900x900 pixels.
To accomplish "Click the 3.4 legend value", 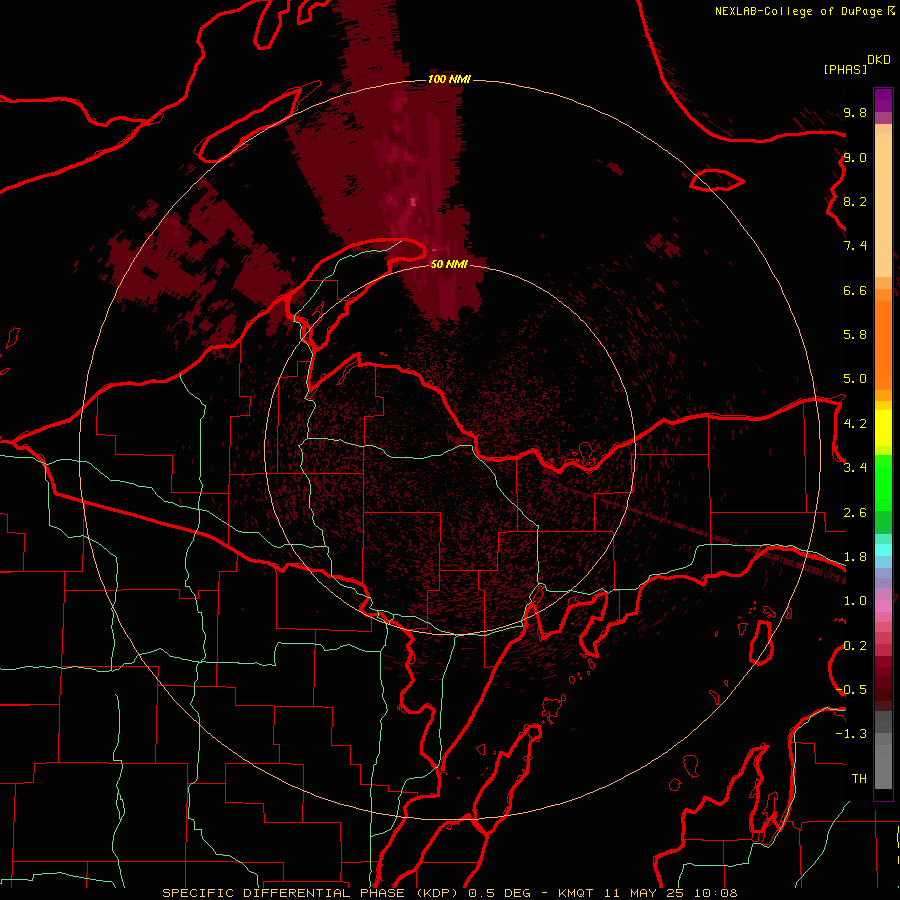I will (855, 468).
